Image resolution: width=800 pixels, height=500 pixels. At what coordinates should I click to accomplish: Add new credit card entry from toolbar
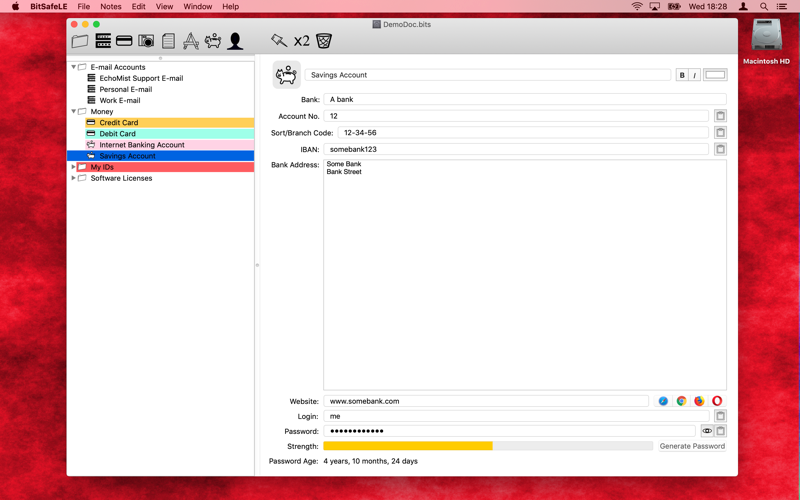tap(124, 41)
